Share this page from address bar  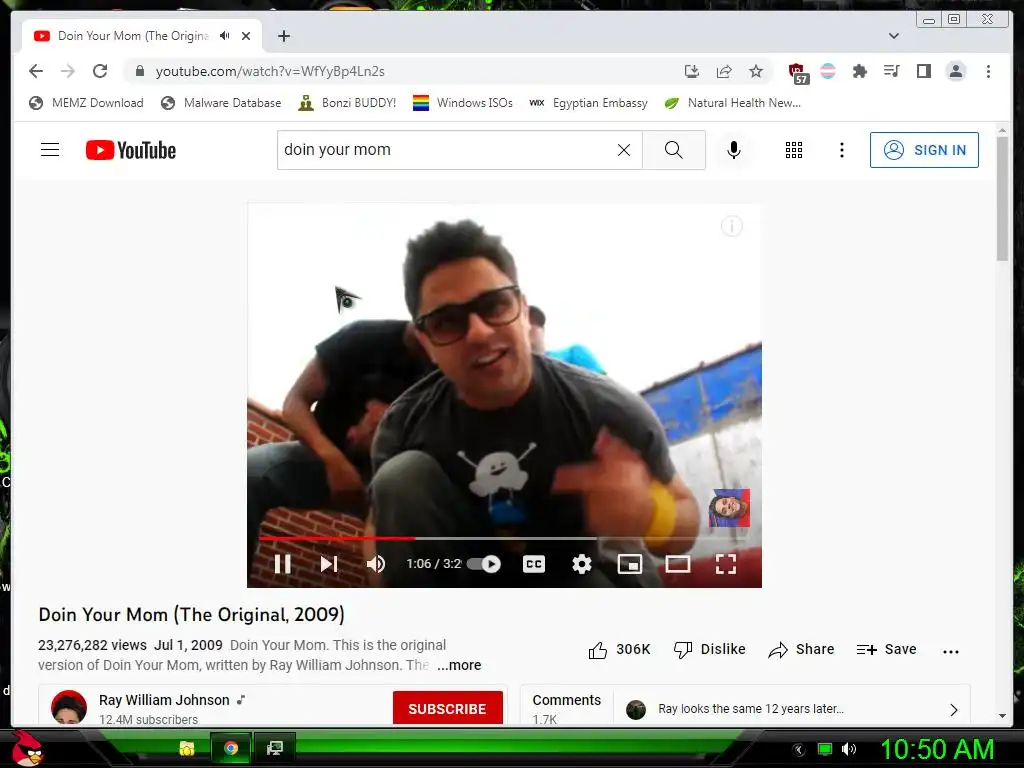click(724, 71)
